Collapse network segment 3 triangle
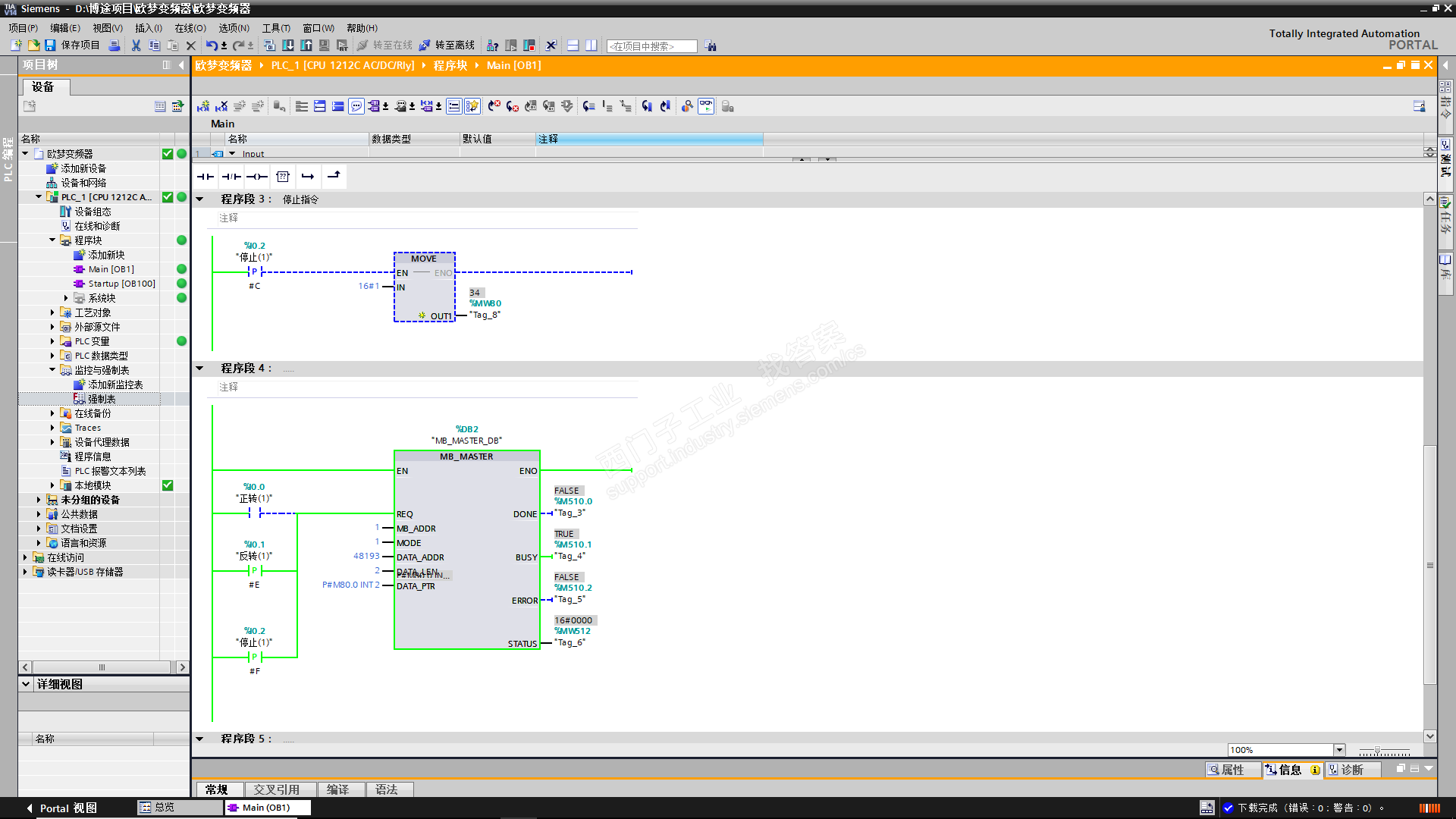Viewport: 1456px width, 819px height. tap(200, 199)
